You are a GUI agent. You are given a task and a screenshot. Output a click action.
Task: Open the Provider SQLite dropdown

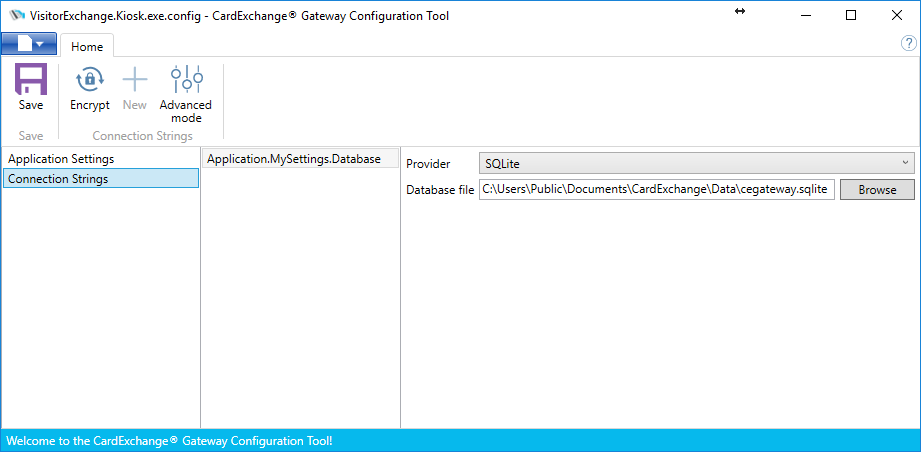(697, 164)
